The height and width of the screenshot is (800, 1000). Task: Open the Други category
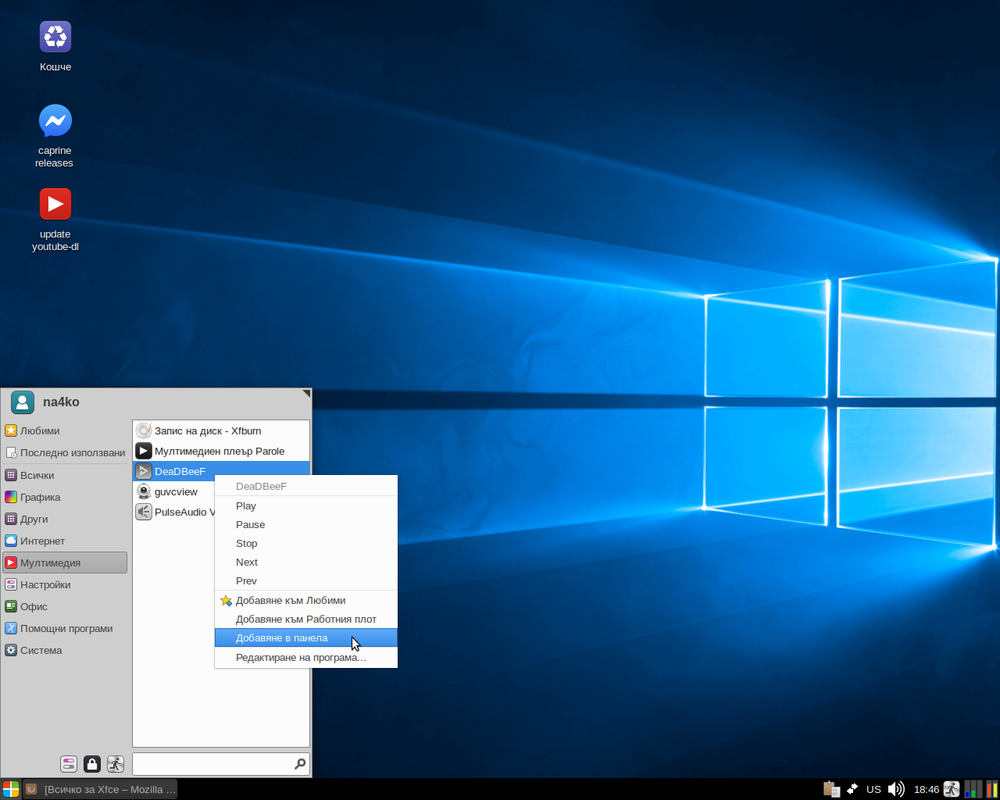65,519
